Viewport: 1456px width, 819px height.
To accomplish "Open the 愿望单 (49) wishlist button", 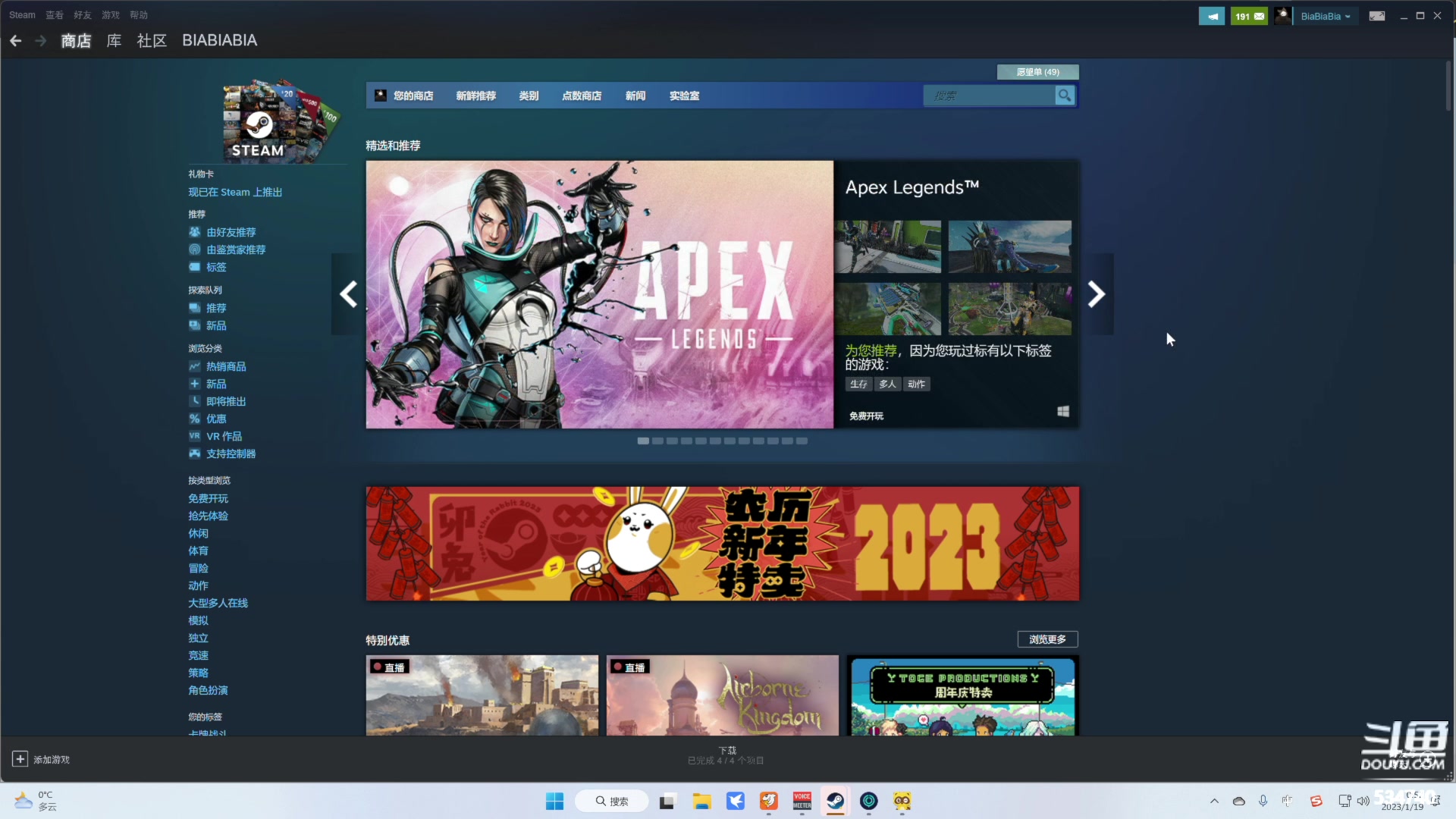I will [1037, 72].
